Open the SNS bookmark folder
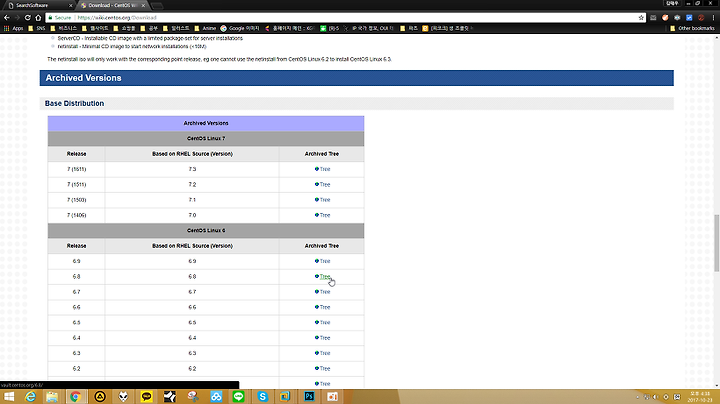The height and width of the screenshot is (404, 720). 37,28
